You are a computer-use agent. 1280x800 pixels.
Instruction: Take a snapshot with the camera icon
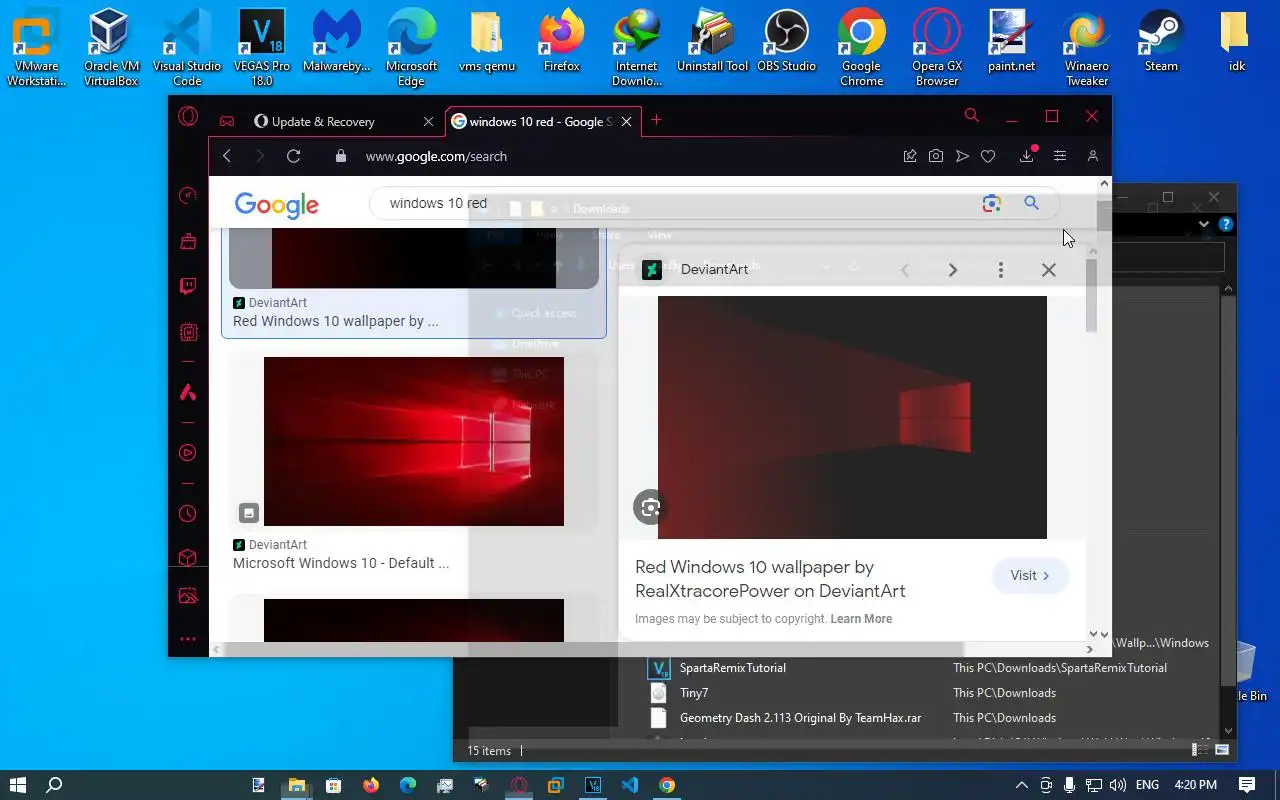point(936,156)
